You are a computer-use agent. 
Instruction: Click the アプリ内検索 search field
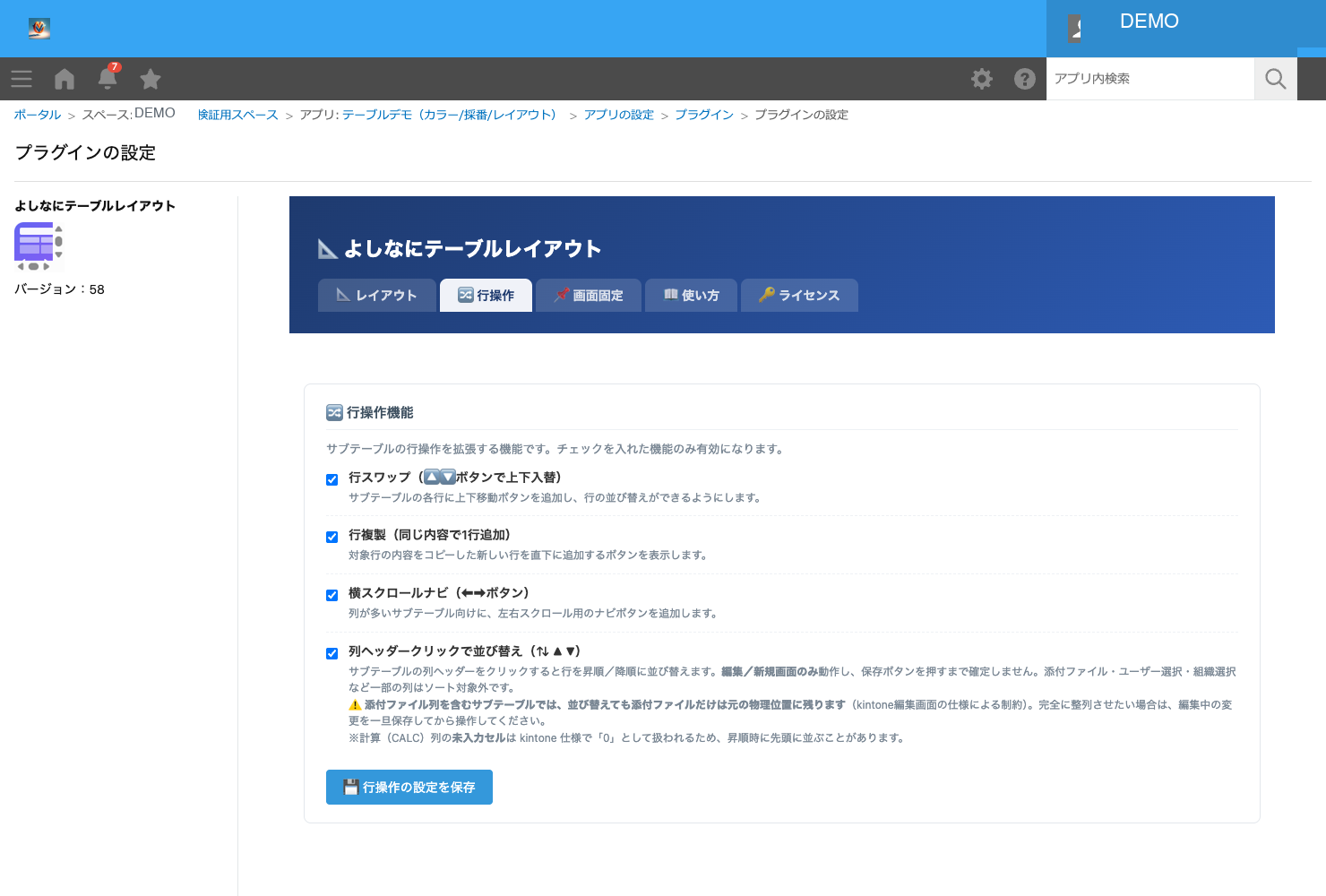point(1150,79)
